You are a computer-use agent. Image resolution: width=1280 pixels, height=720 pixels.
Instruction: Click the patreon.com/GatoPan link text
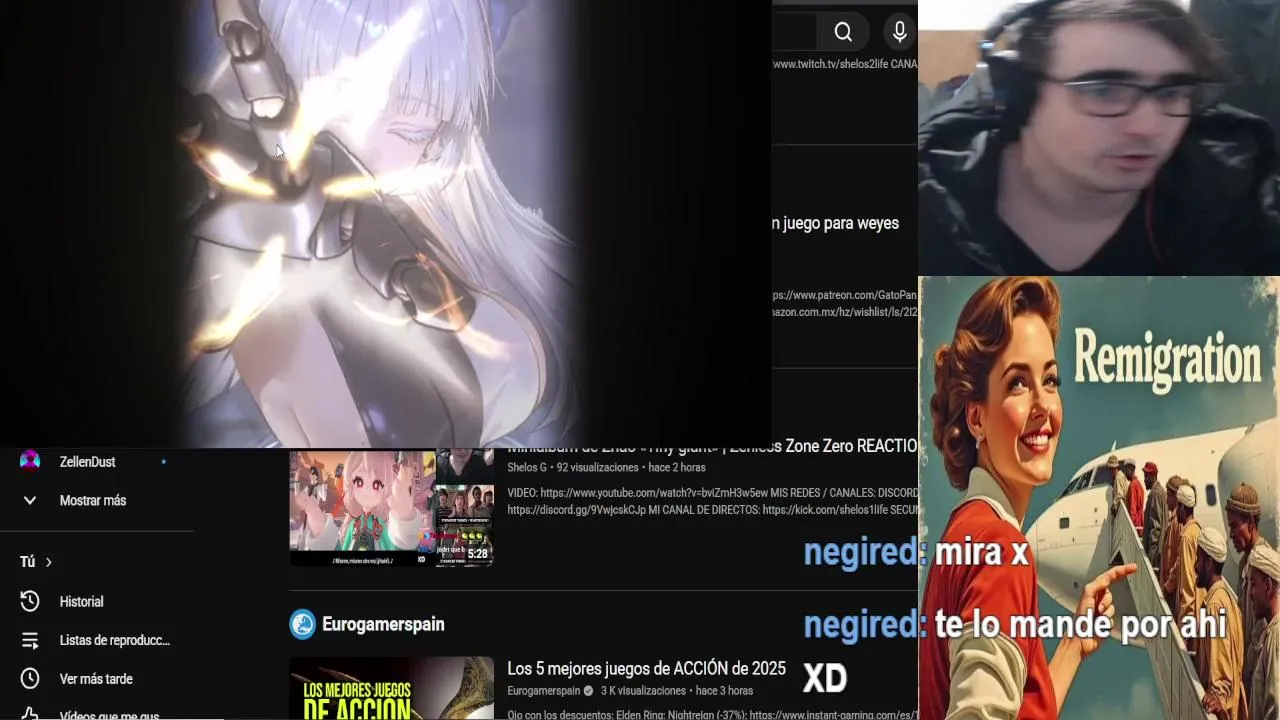point(845,295)
